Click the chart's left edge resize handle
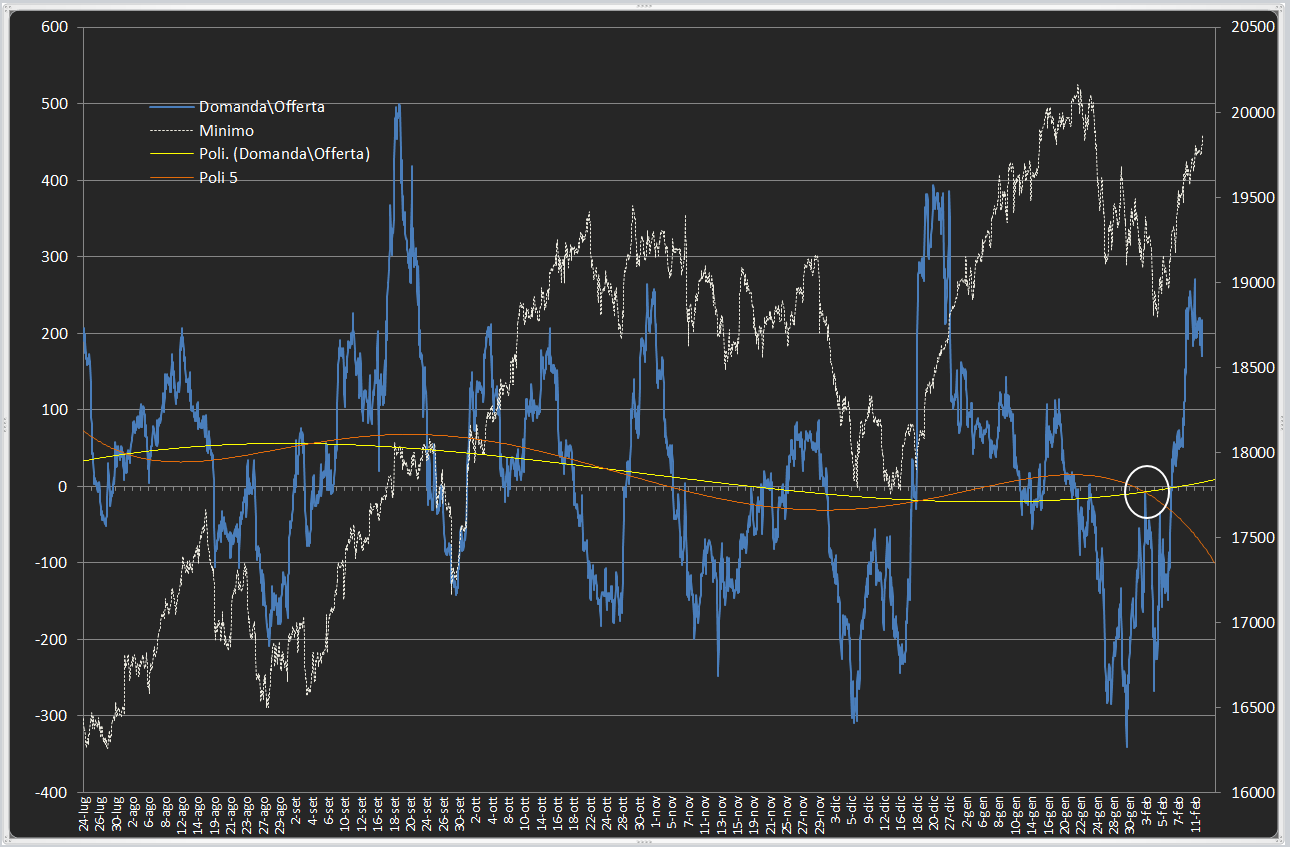The height and width of the screenshot is (847, 1290). pyautogui.click(x=4, y=423)
